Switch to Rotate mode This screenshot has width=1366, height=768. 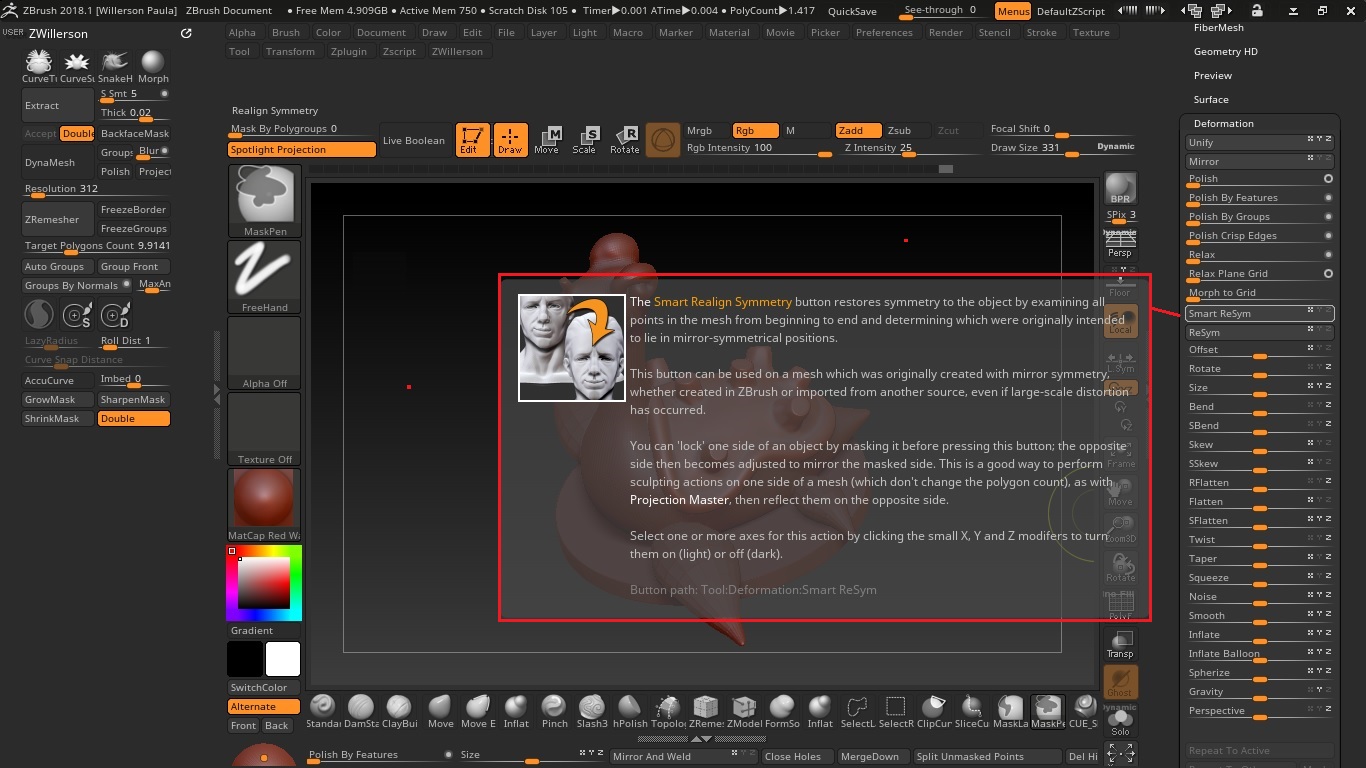pos(625,140)
